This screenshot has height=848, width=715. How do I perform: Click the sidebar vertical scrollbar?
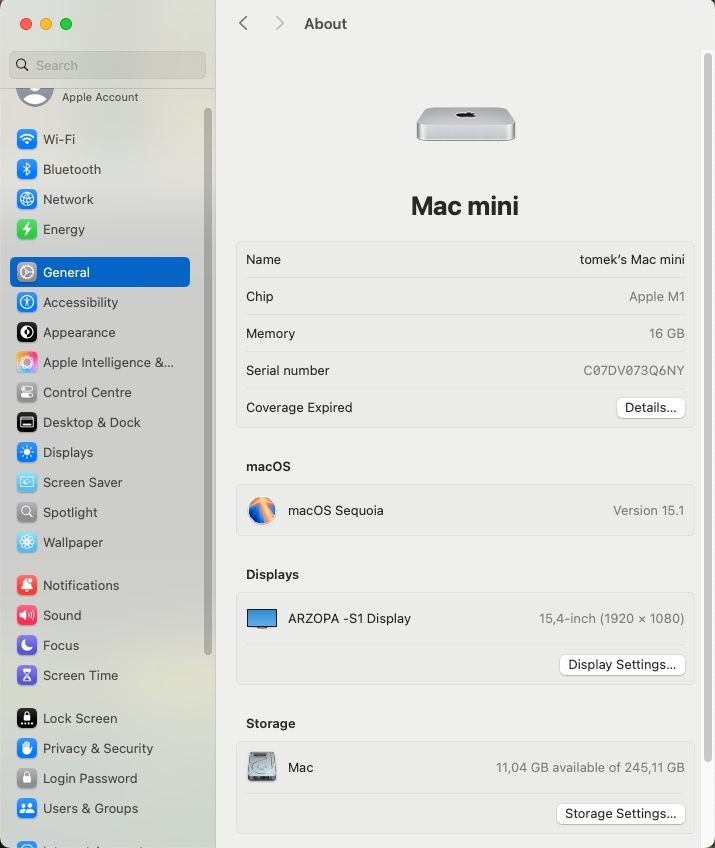click(x=208, y=381)
